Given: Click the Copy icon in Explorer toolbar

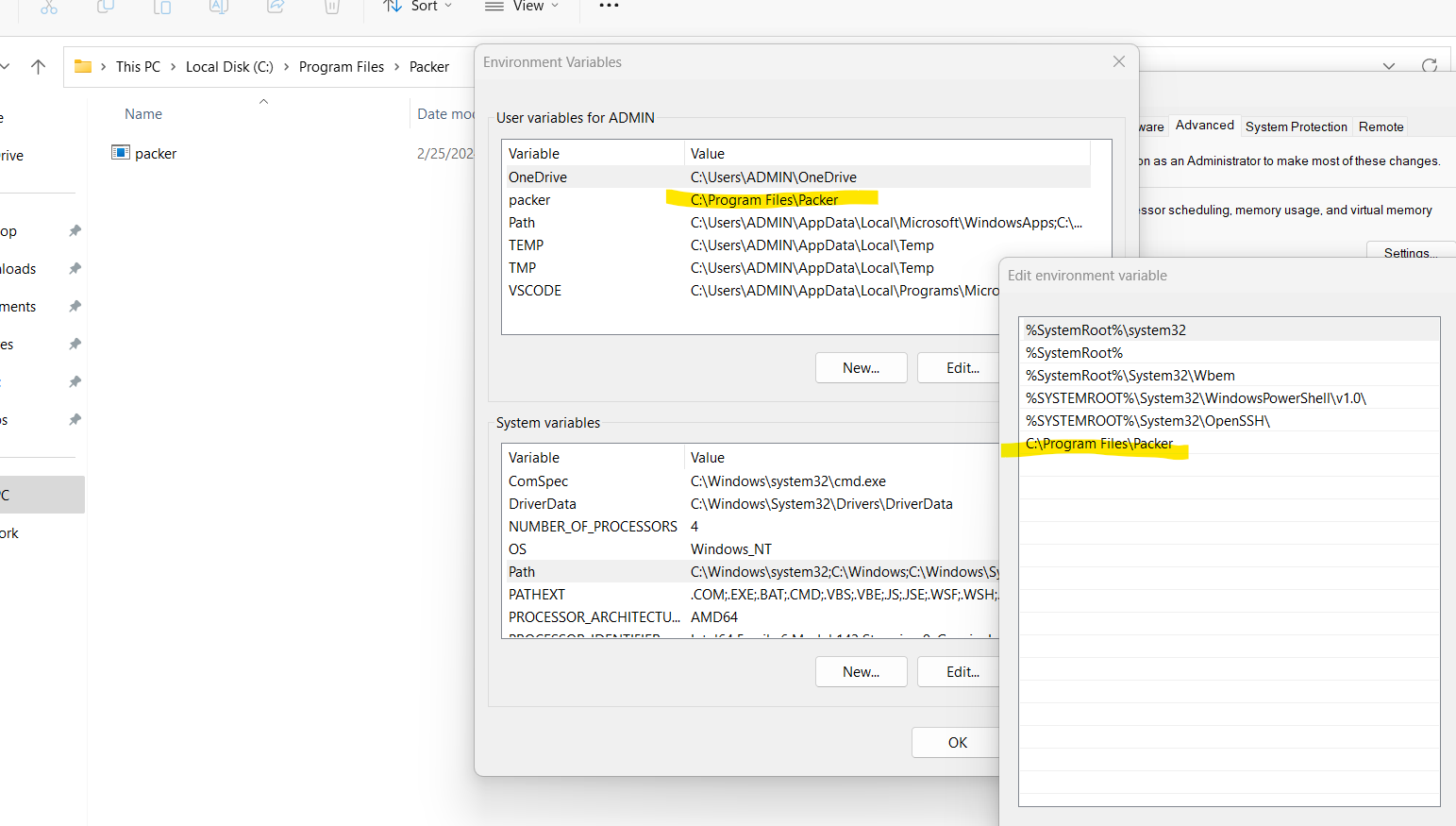Looking at the screenshot, I should [x=106, y=7].
